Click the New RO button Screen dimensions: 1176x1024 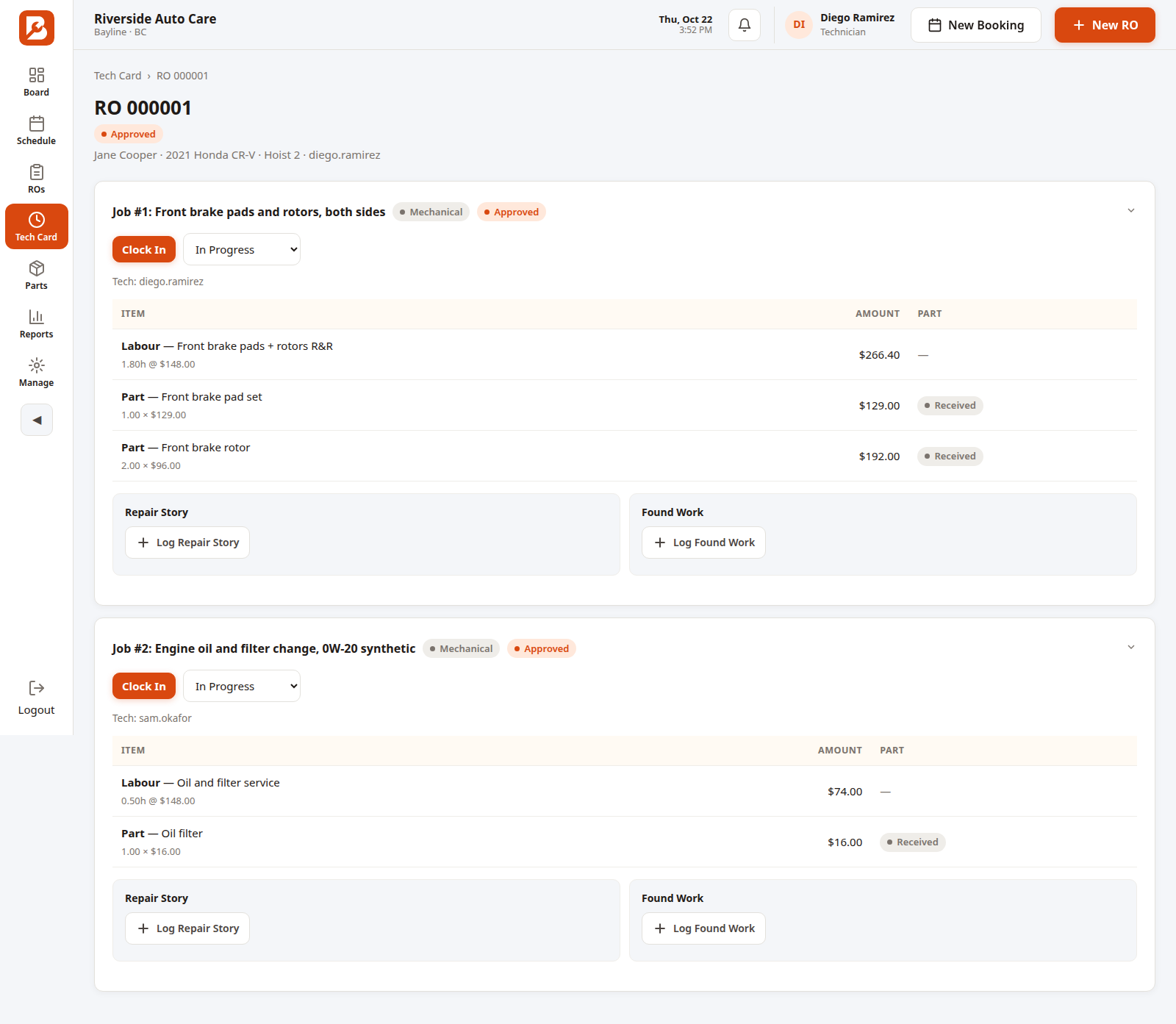pos(1105,25)
